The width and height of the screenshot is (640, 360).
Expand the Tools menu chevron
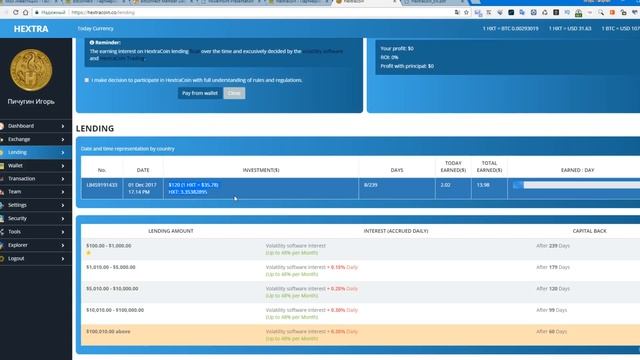(63, 232)
